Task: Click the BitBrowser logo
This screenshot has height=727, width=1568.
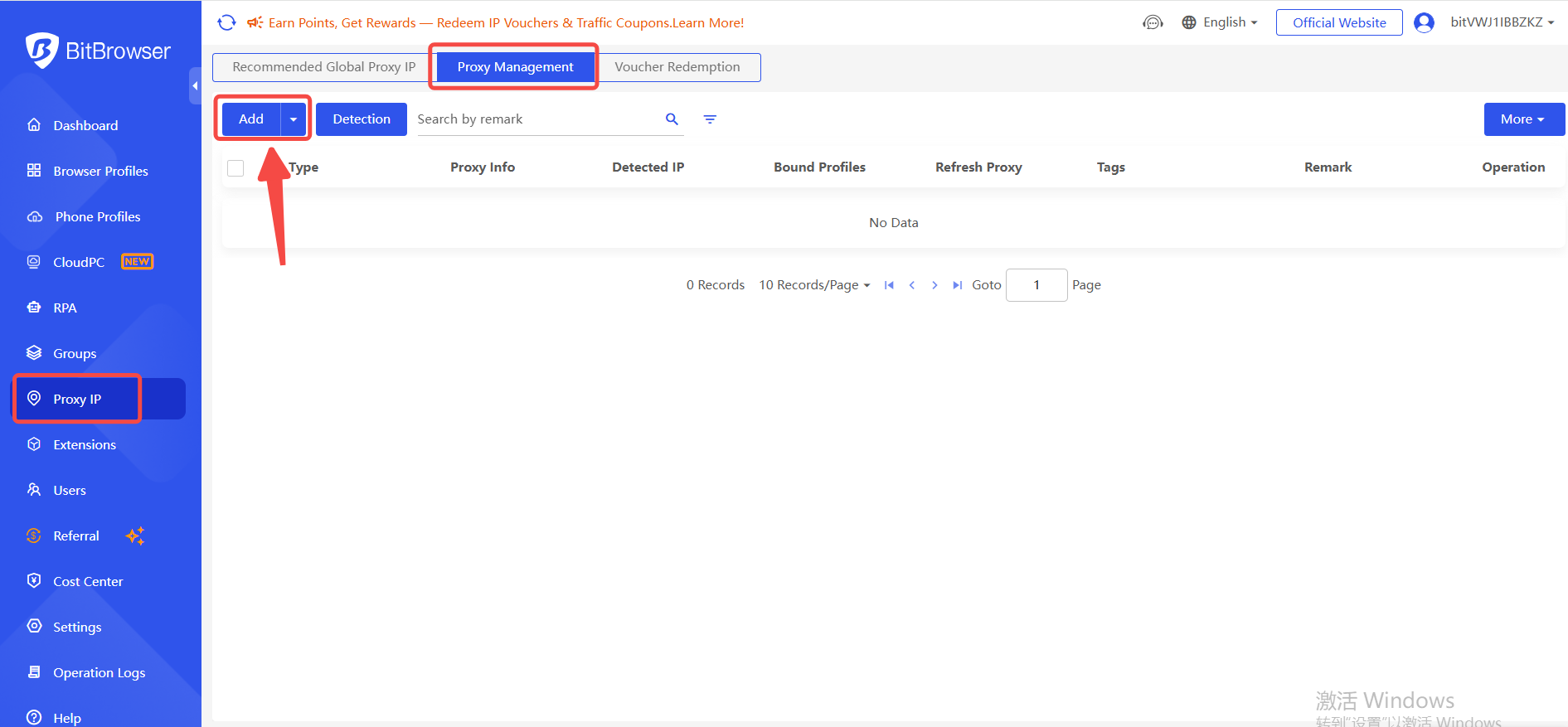Action: pyautogui.click(x=98, y=51)
